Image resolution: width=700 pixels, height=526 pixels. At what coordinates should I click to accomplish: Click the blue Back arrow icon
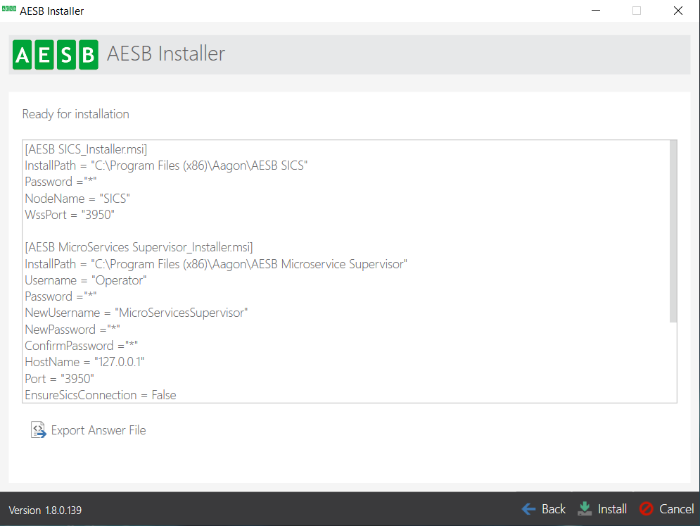coord(529,509)
